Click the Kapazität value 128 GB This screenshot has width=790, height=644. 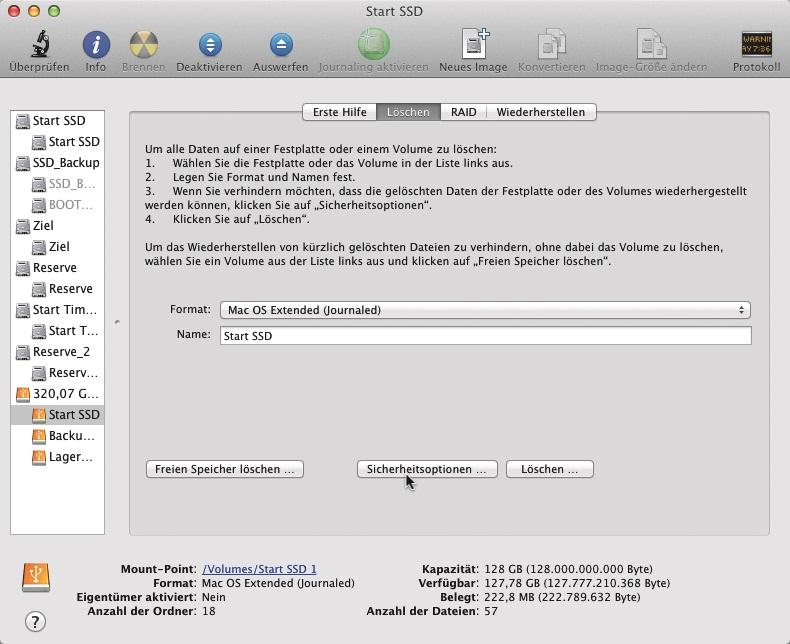coord(568,569)
